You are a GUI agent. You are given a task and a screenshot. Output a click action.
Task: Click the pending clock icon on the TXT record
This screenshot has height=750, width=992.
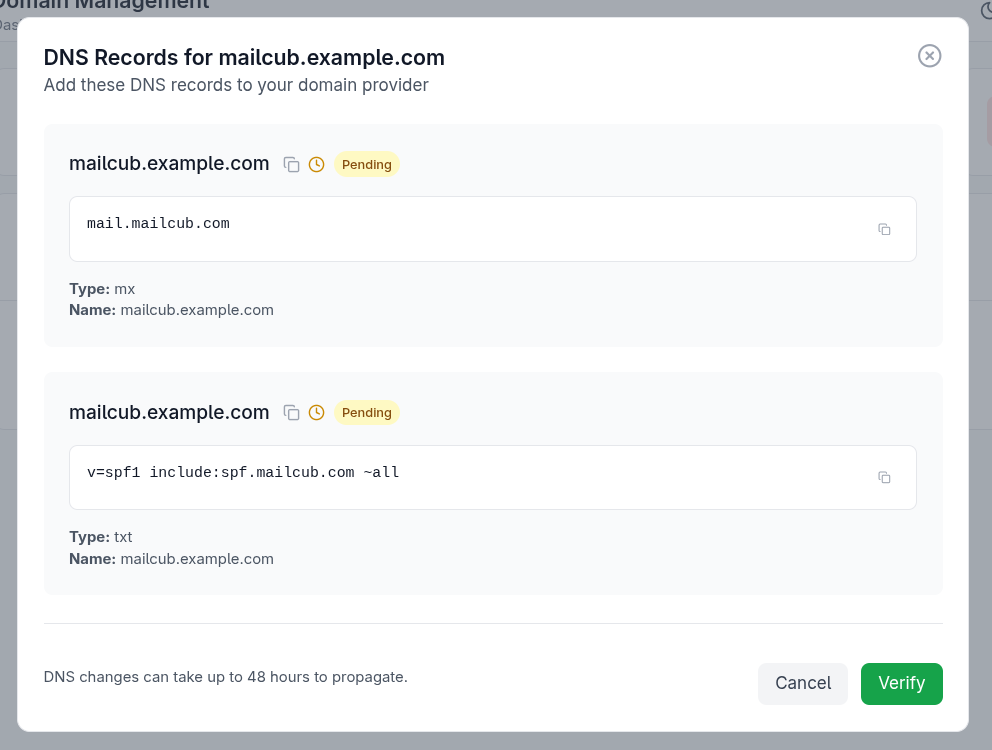[x=316, y=412]
